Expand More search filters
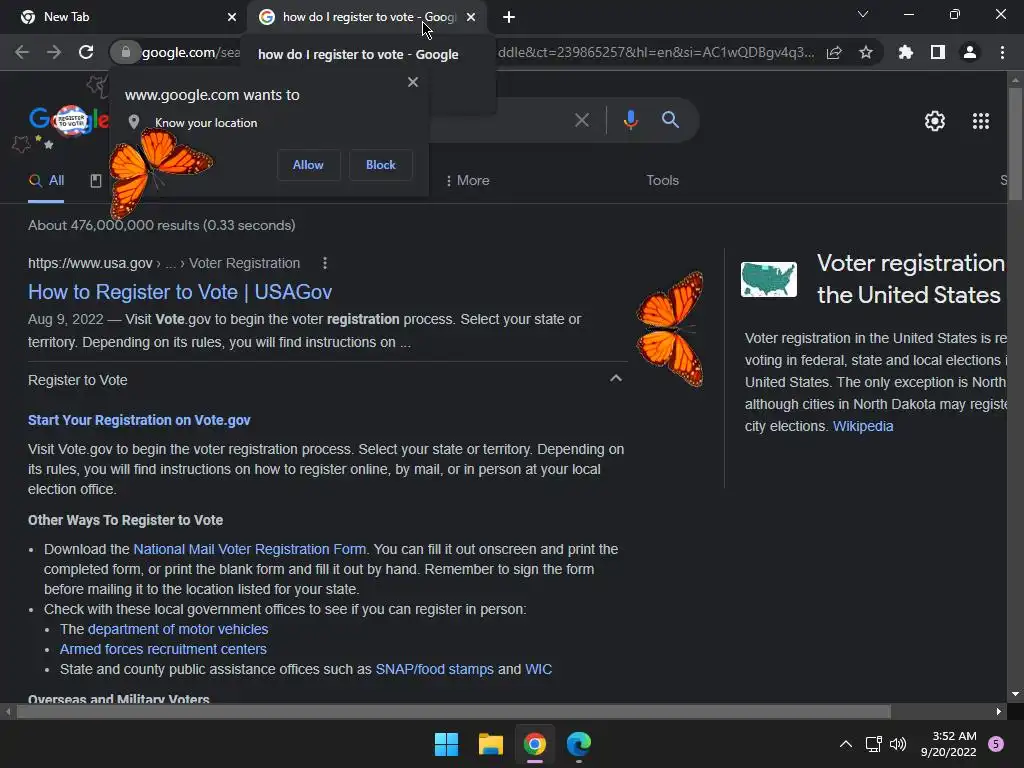Image resolution: width=1024 pixels, height=768 pixels. (x=467, y=180)
